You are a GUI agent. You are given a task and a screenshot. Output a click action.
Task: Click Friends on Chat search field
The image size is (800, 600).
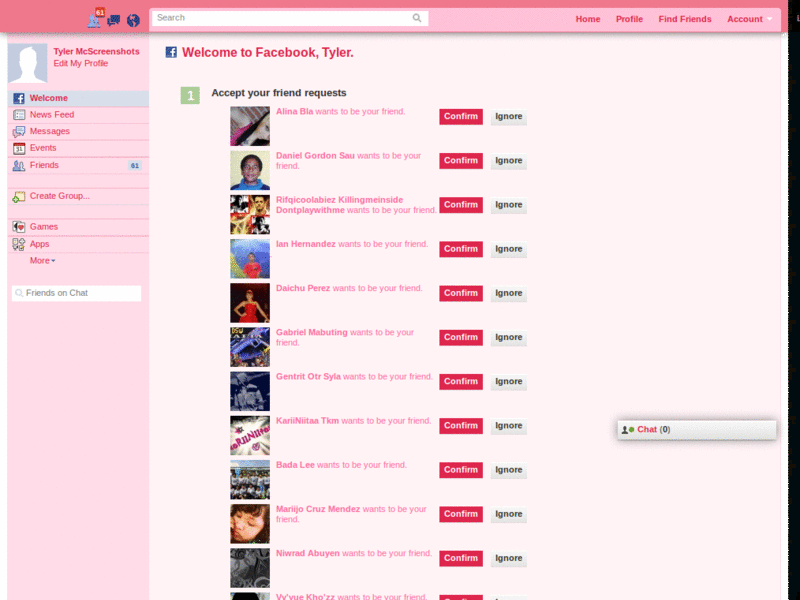77,293
